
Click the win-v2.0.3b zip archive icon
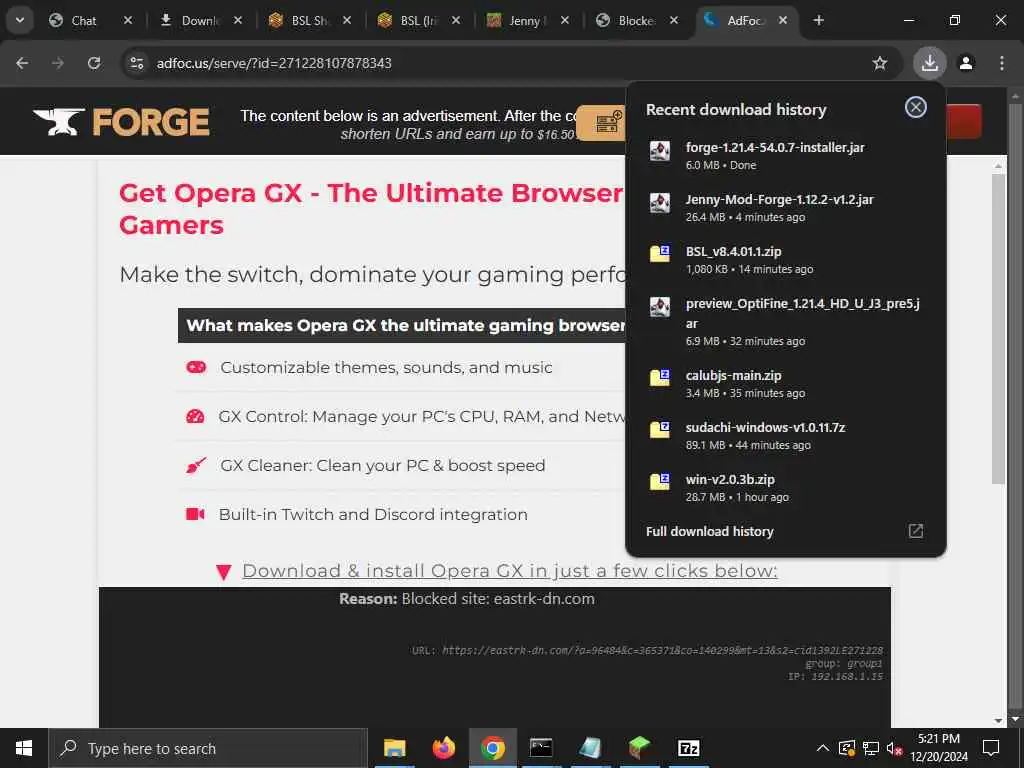660,481
